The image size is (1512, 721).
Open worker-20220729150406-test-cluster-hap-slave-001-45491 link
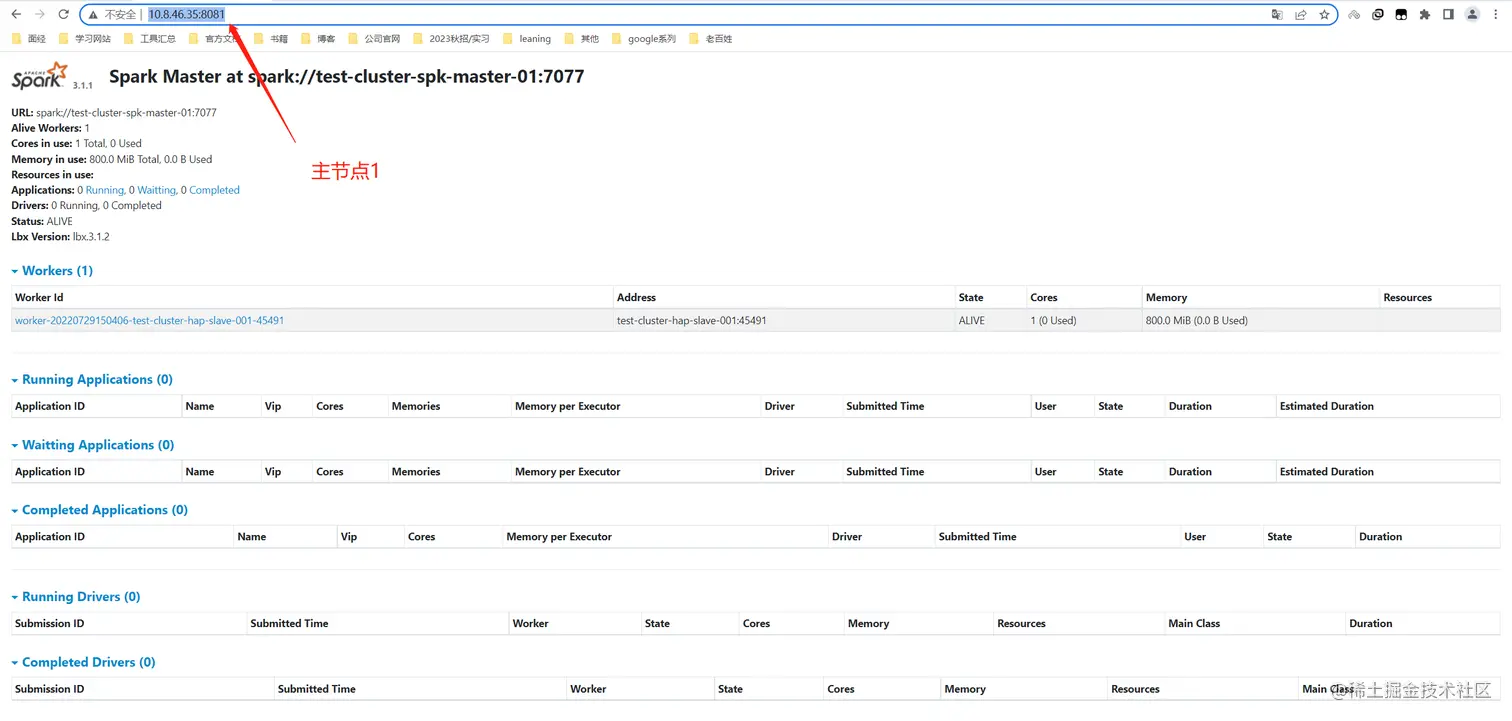pyautogui.click(x=149, y=321)
